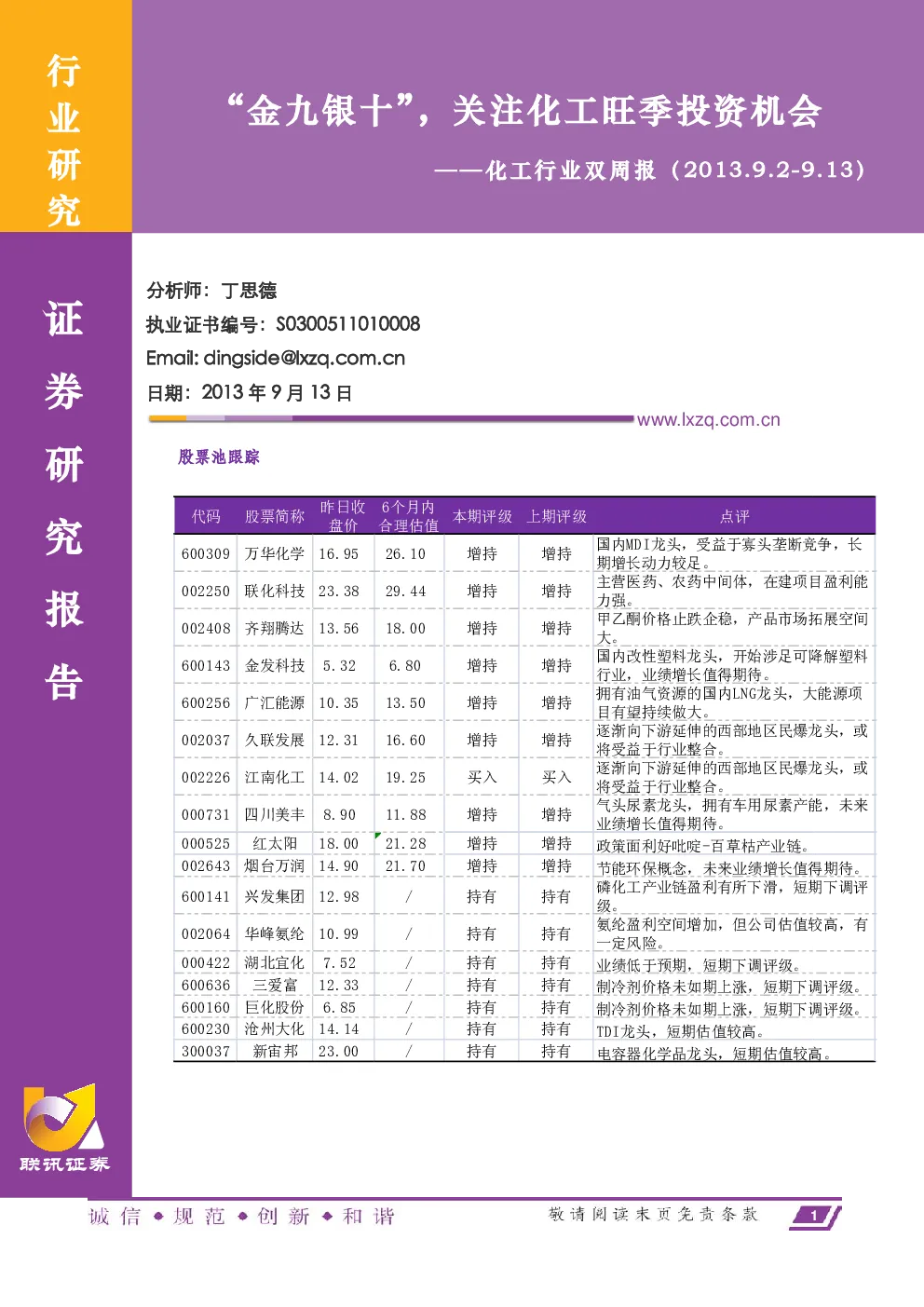
Task: Click stock name 巨化股份
Action: (275, 1008)
